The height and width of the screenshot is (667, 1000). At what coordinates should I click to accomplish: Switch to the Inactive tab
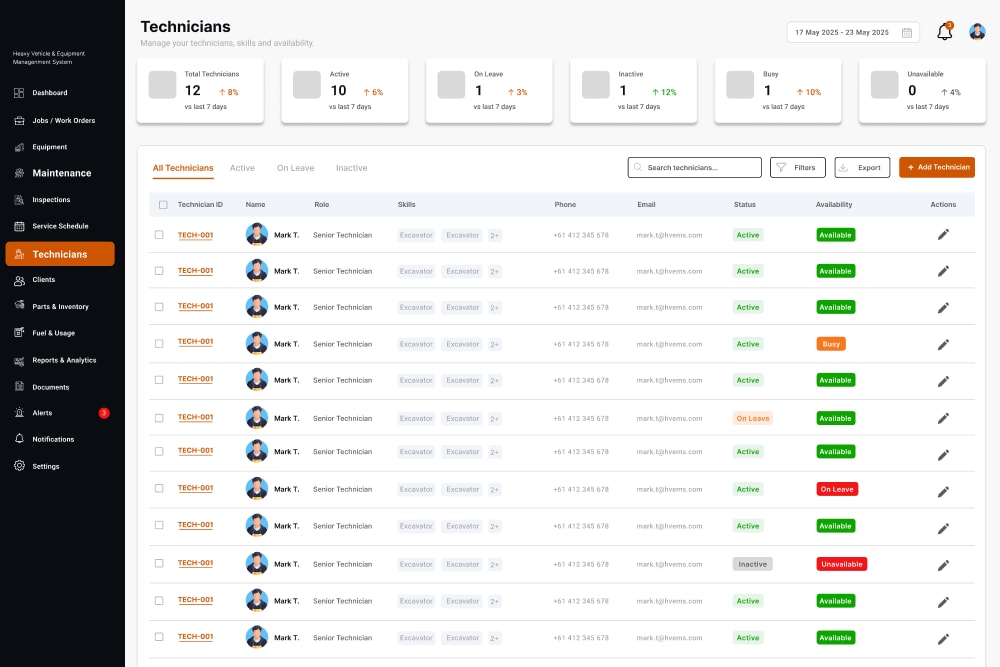pos(351,168)
